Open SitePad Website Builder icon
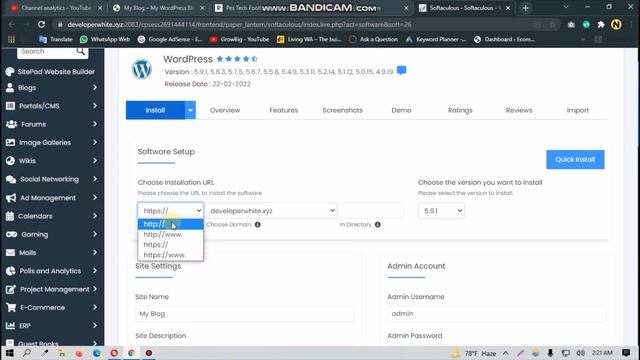640x360 pixels. pyautogui.click(x=10, y=72)
